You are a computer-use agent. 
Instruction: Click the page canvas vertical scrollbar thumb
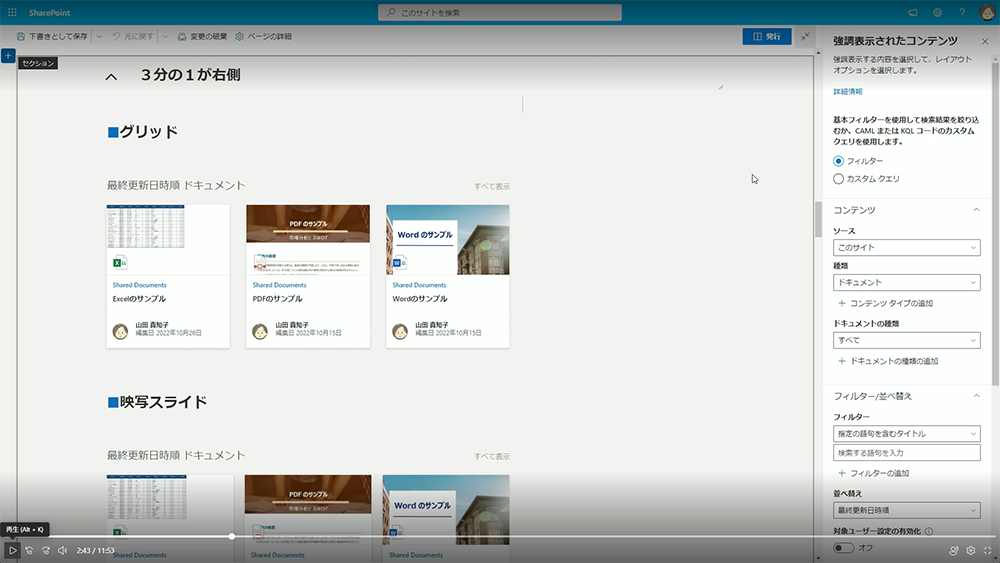click(x=818, y=219)
